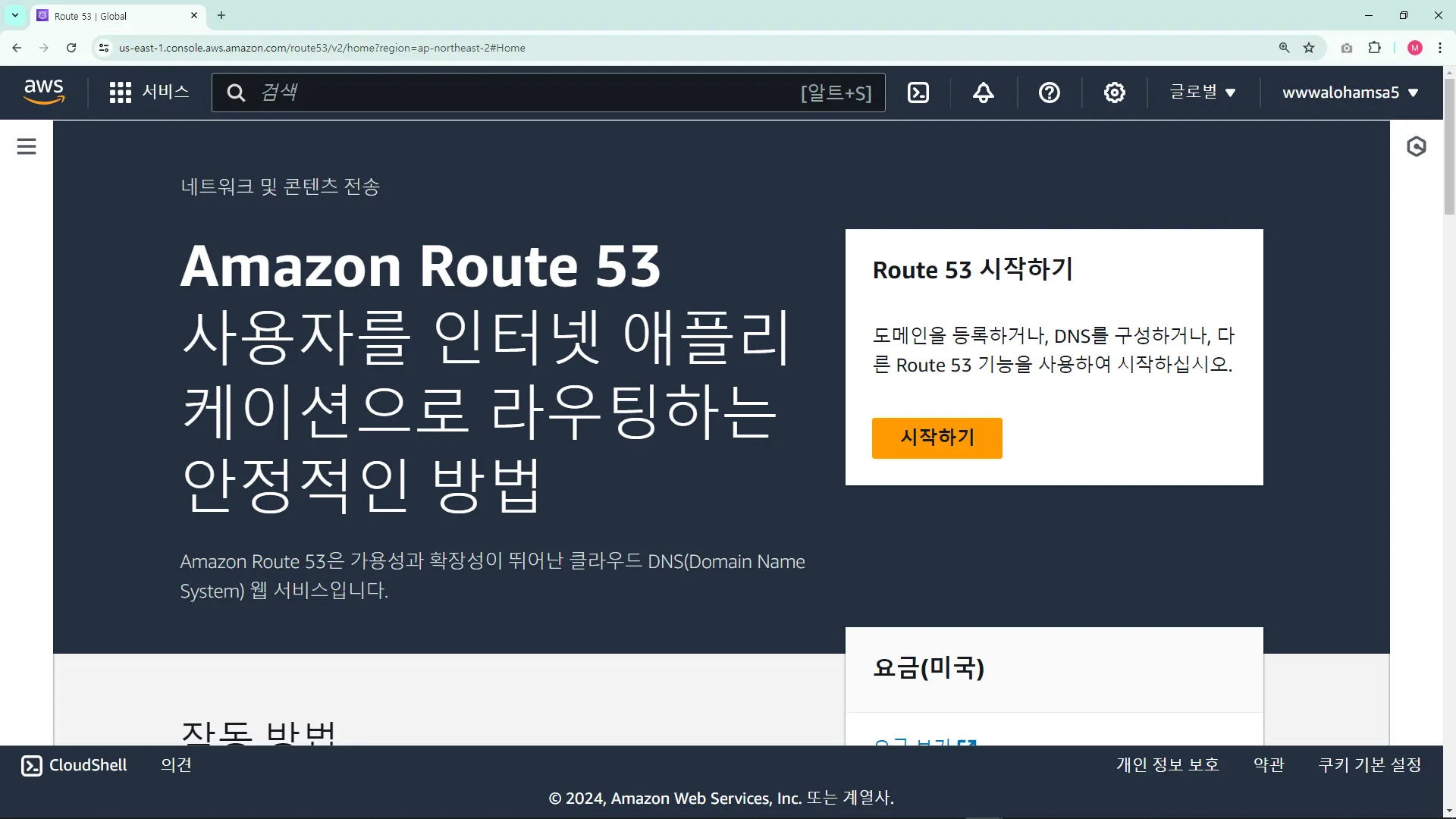
Task: Expand the wwwalohamsa5 account dropdown
Action: 1350,93
